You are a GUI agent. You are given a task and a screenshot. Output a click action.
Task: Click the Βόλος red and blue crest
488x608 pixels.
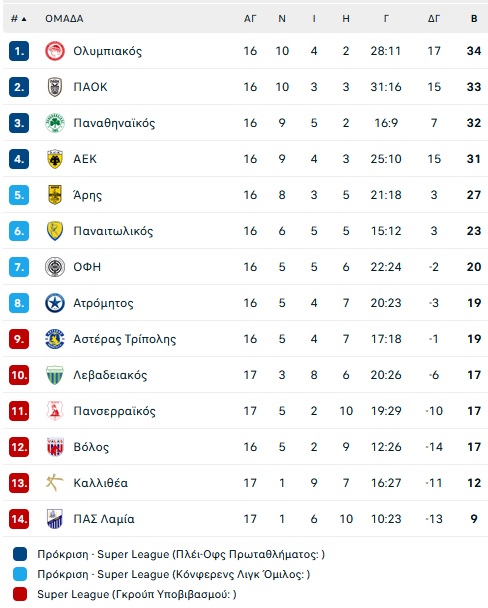coord(55,447)
